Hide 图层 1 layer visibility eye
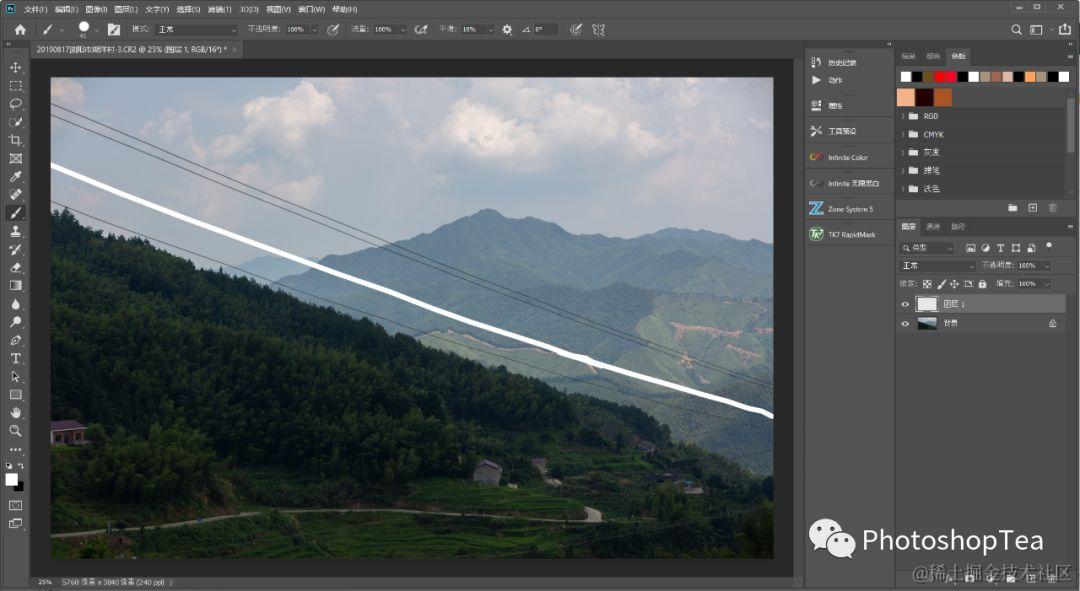 [905, 304]
